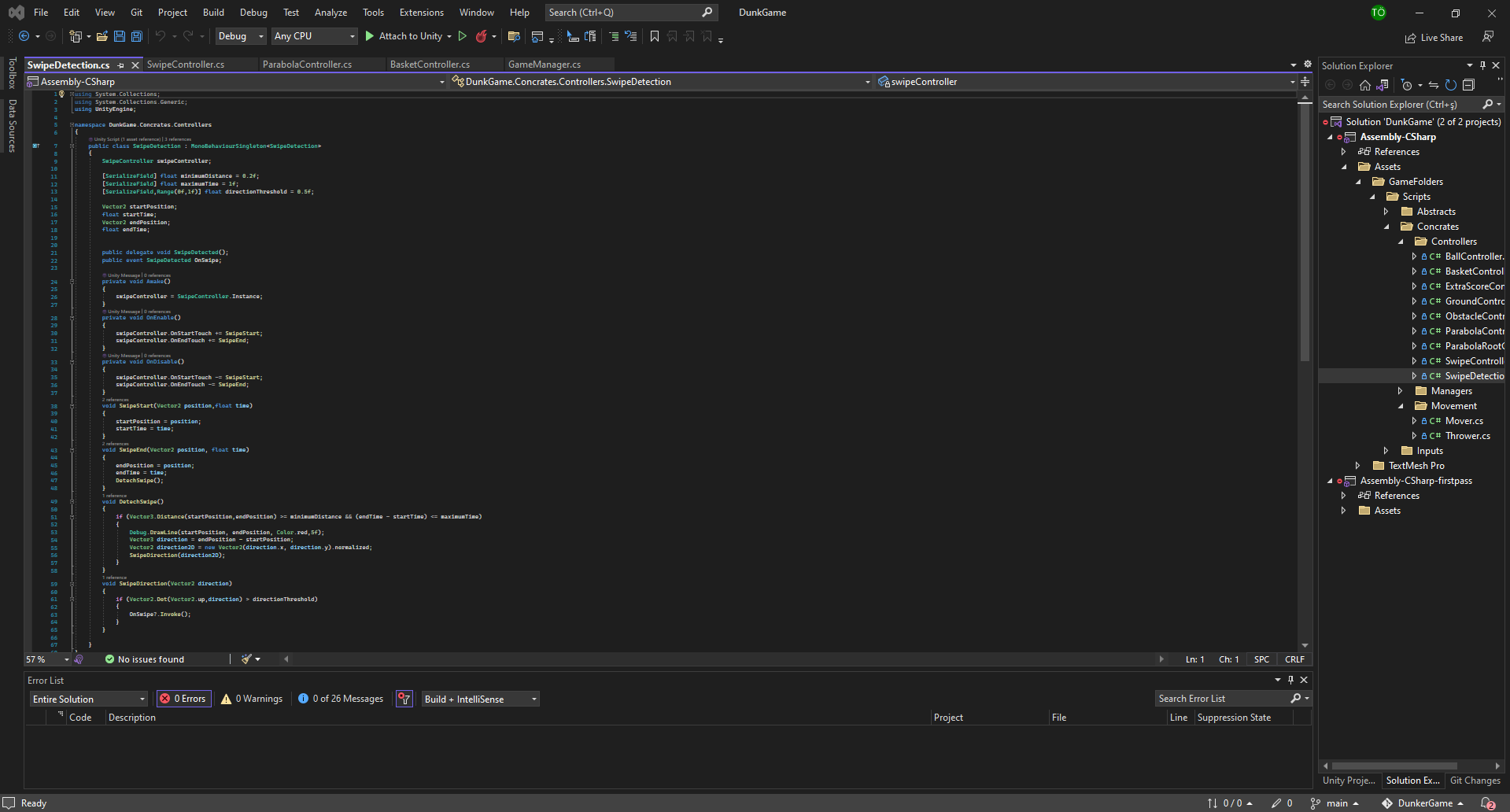Image resolution: width=1510 pixels, height=812 pixels.
Task: Click the Live Share button
Action: pyautogui.click(x=1434, y=37)
